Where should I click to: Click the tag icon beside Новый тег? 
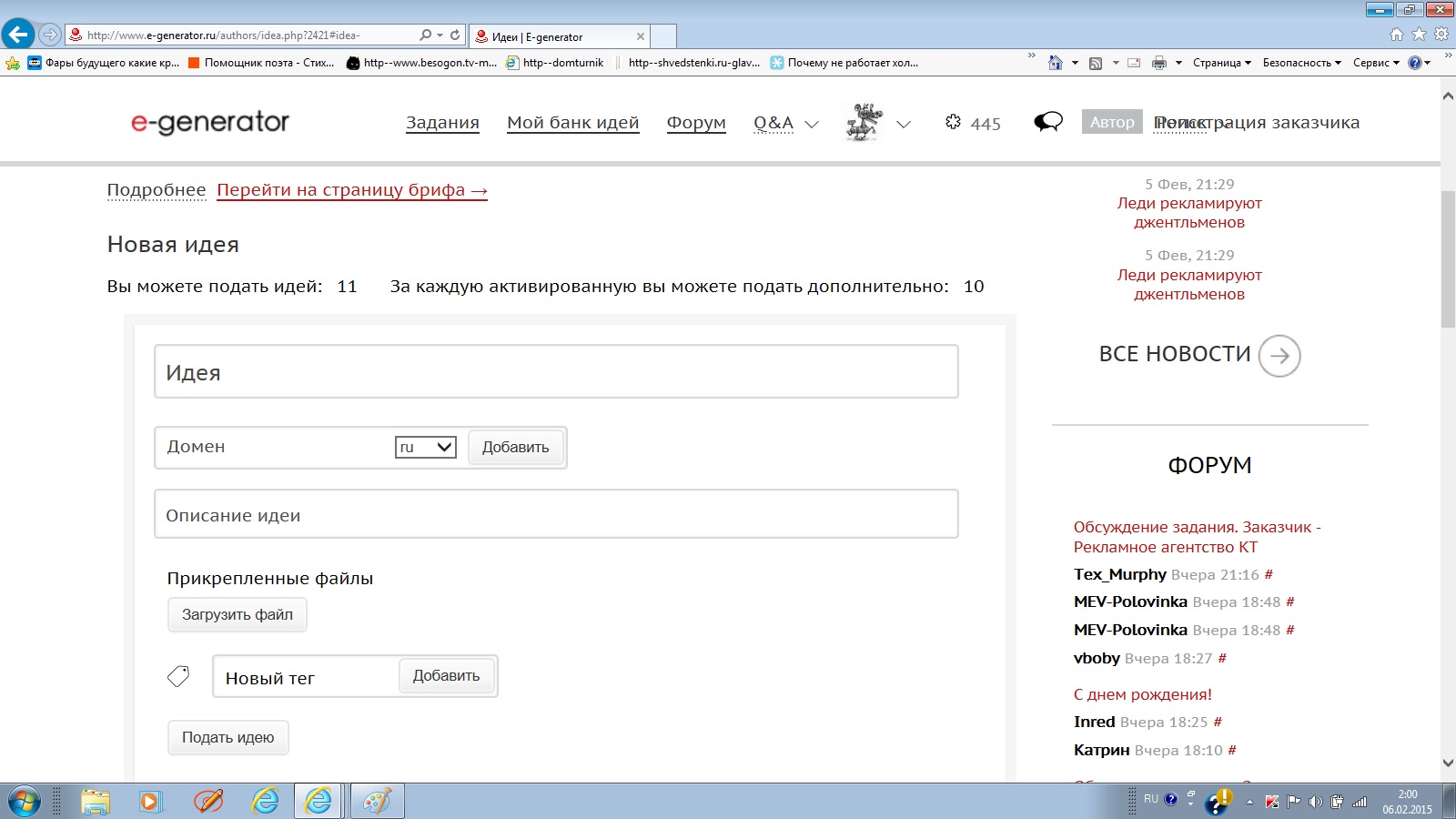tap(178, 676)
